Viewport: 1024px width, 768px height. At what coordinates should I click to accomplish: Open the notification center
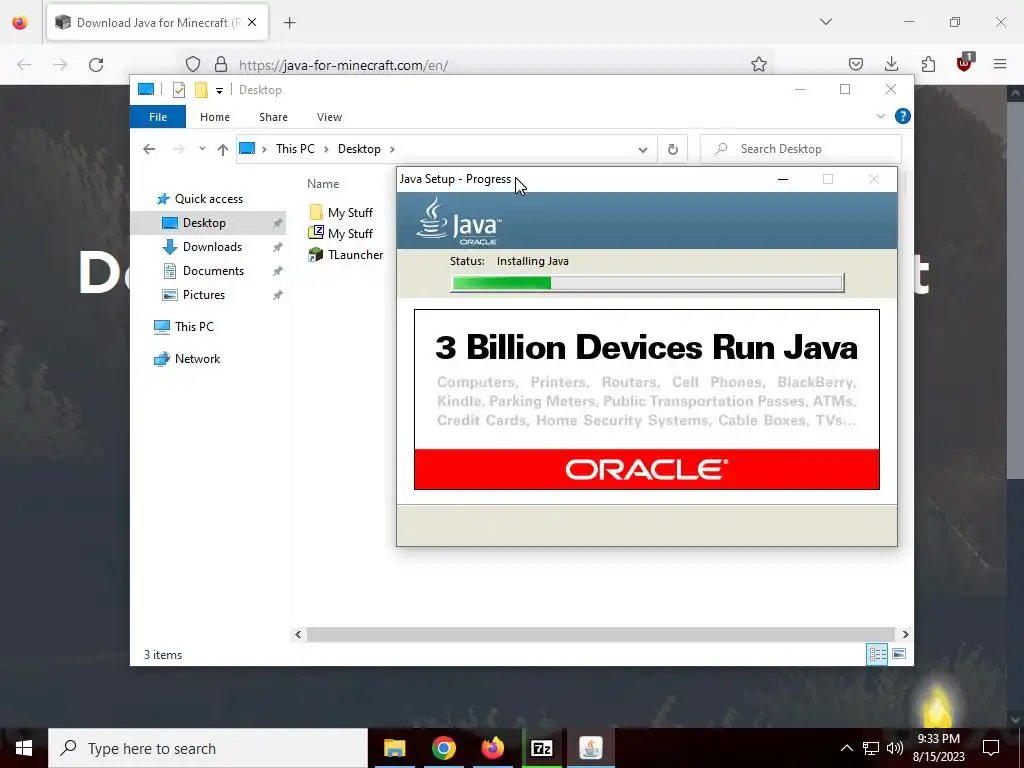click(x=991, y=748)
